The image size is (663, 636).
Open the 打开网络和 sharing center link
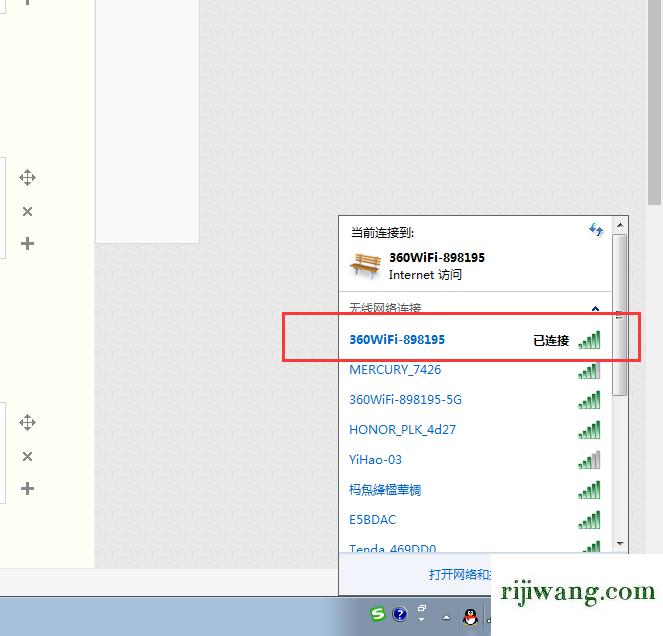(x=460, y=574)
